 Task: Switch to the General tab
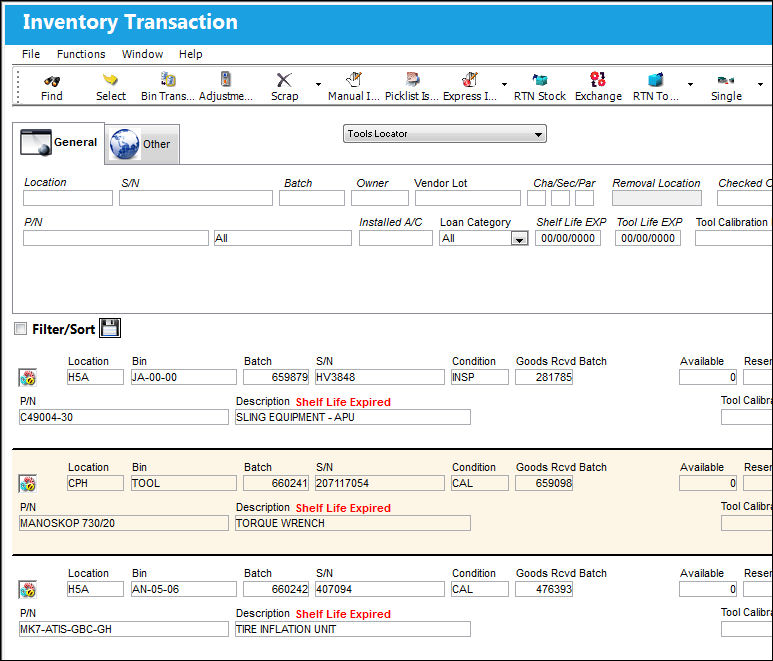point(58,143)
